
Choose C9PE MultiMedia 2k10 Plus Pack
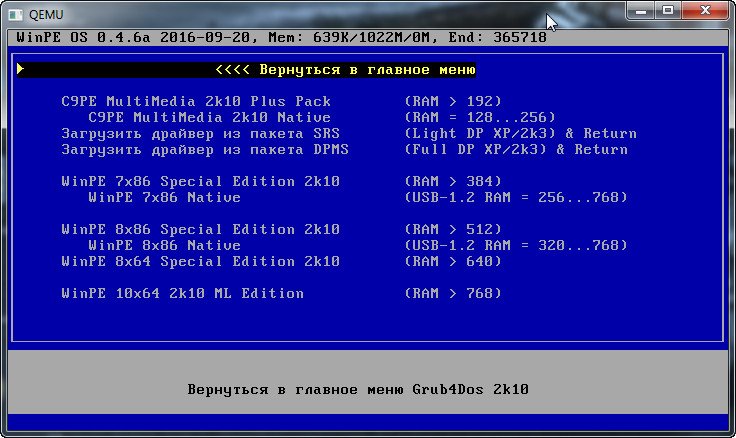[196, 101]
